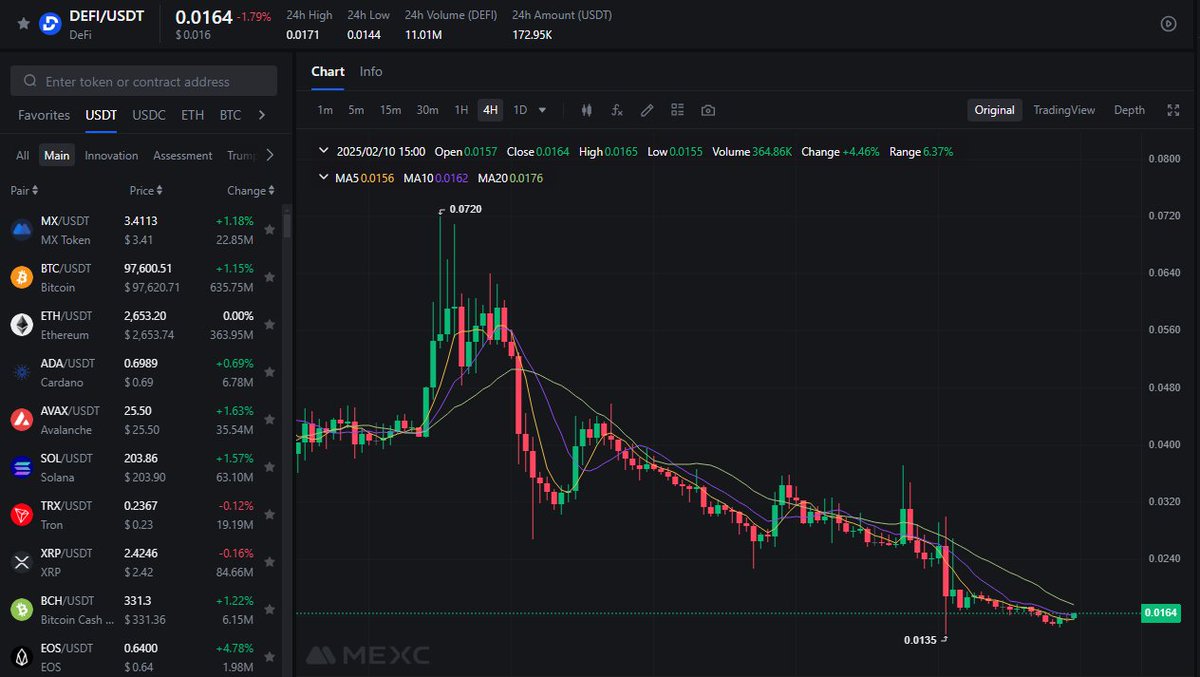
Task: Star the BCH/USDT pair
Action: pyautogui.click(x=269, y=610)
